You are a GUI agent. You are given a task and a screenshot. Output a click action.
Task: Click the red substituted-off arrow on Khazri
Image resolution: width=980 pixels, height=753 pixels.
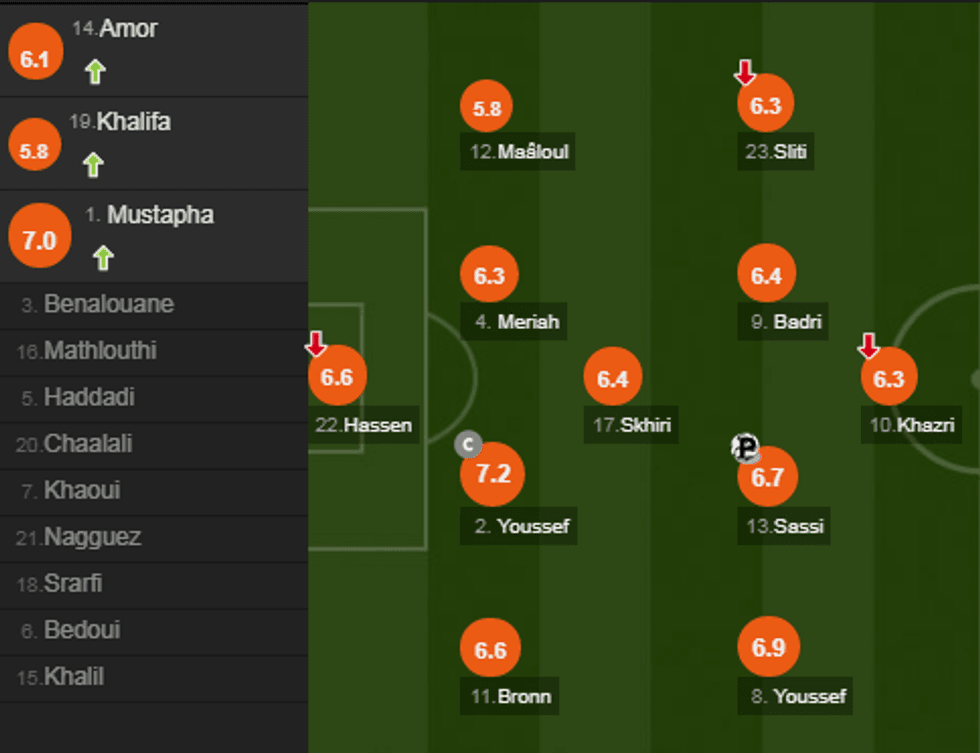868,346
